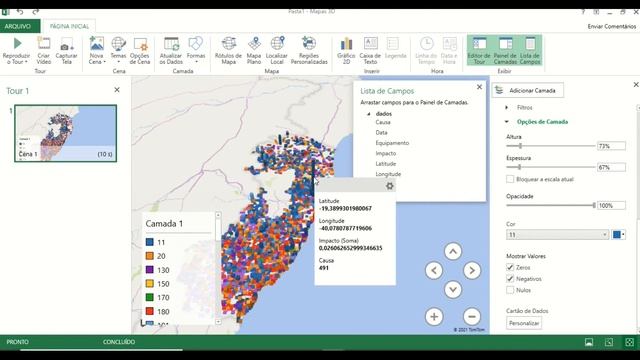Image resolution: width=640 pixels, height=360 pixels.
Task: Click the data card settings gear
Action: (390, 186)
